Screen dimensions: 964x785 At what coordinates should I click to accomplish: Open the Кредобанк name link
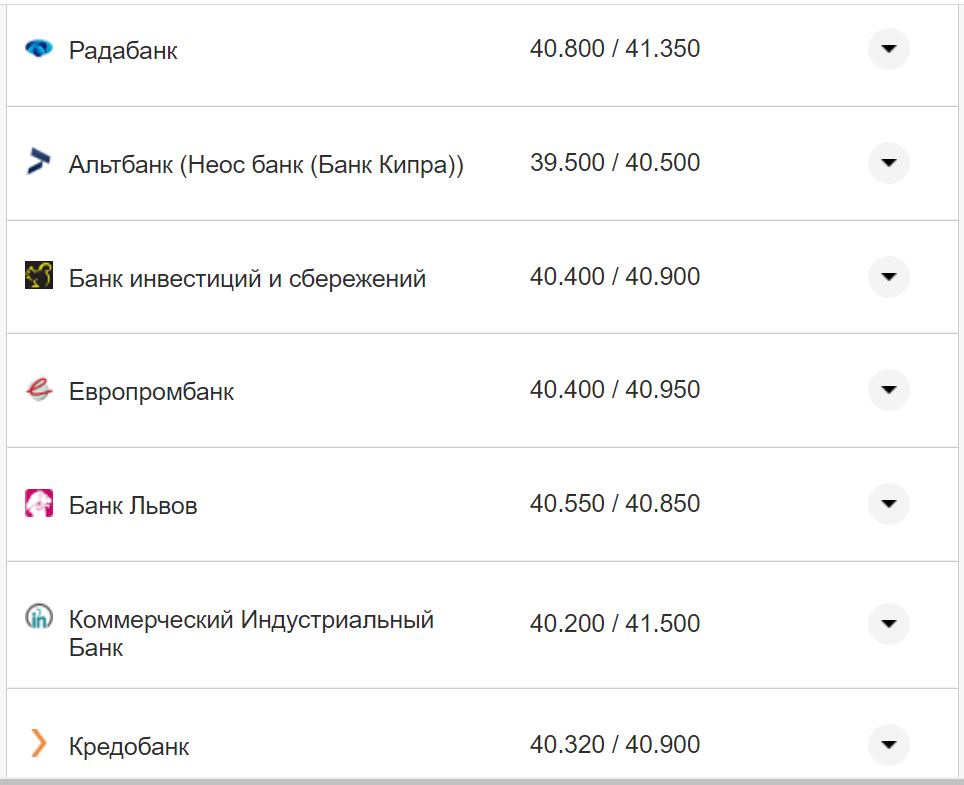pyautogui.click(x=129, y=746)
